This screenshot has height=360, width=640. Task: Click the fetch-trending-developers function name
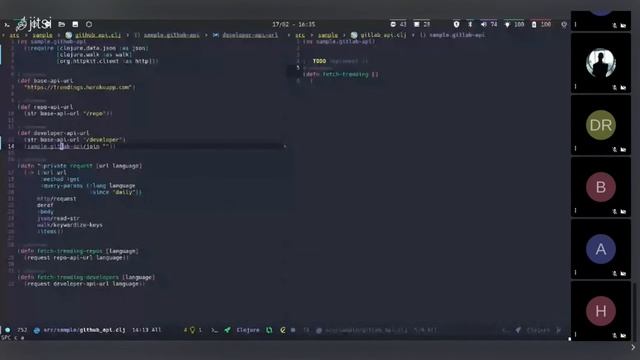(x=78, y=277)
